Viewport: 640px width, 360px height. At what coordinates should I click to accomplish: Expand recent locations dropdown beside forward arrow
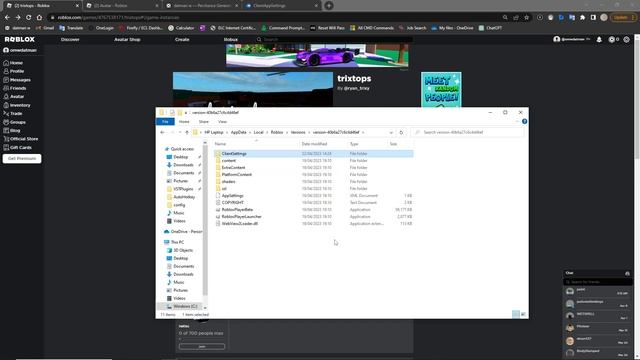(x=180, y=132)
